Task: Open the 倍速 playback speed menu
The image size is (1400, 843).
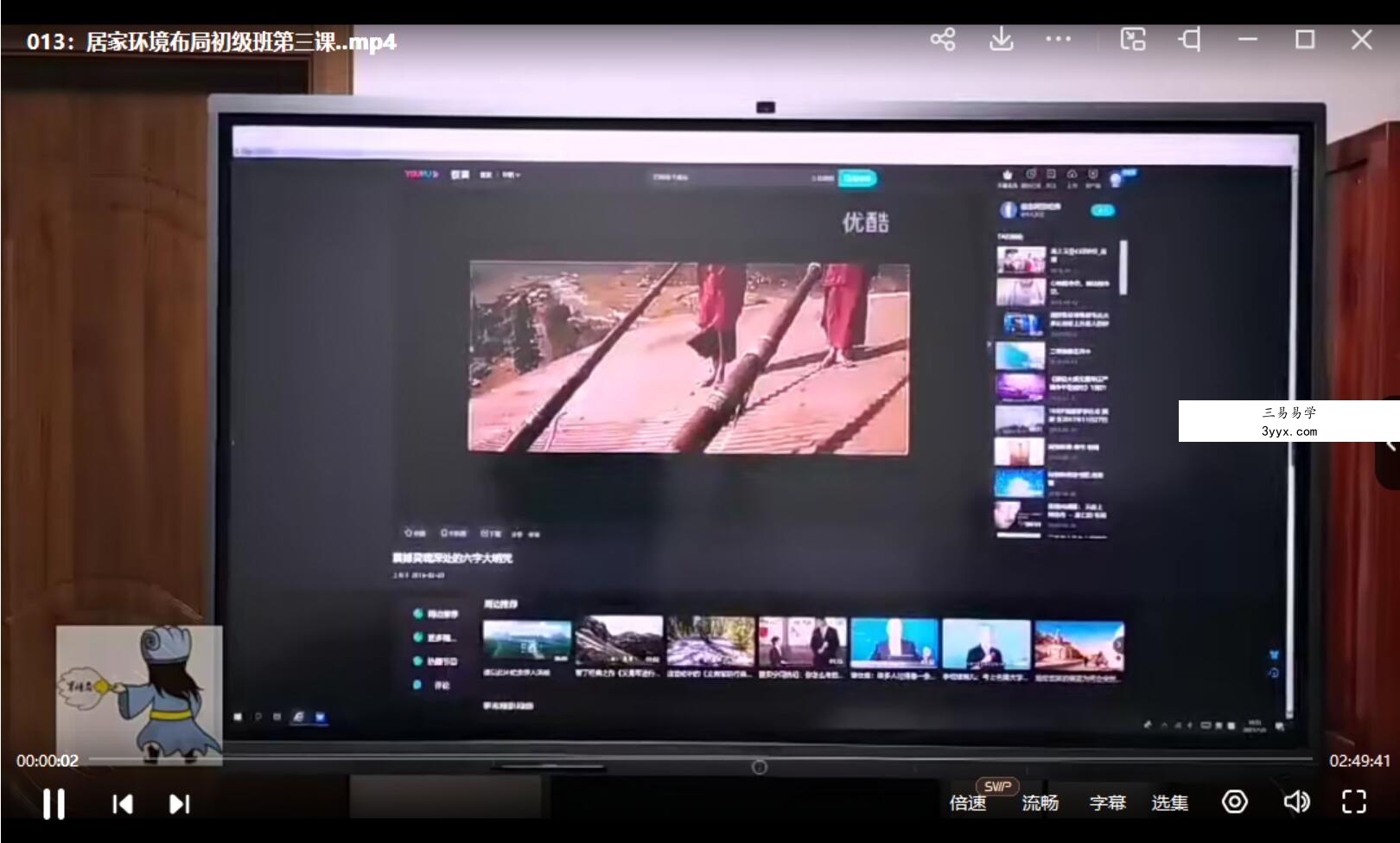Action: point(968,803)
